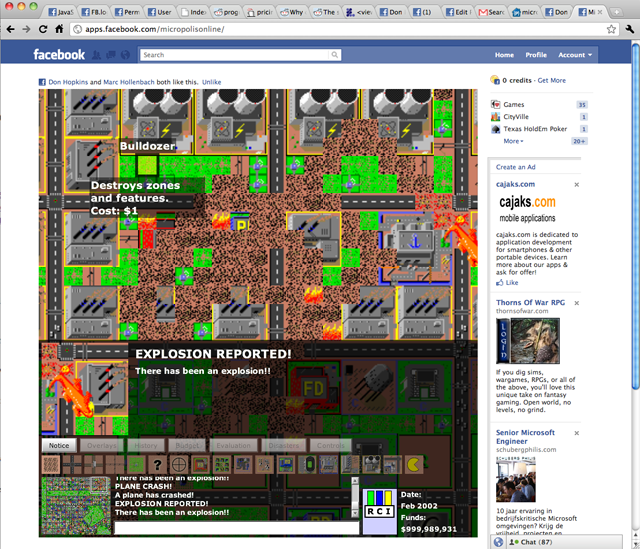
Task: Switch to the Evaluation tab
Action: click(x=233, y=445)
